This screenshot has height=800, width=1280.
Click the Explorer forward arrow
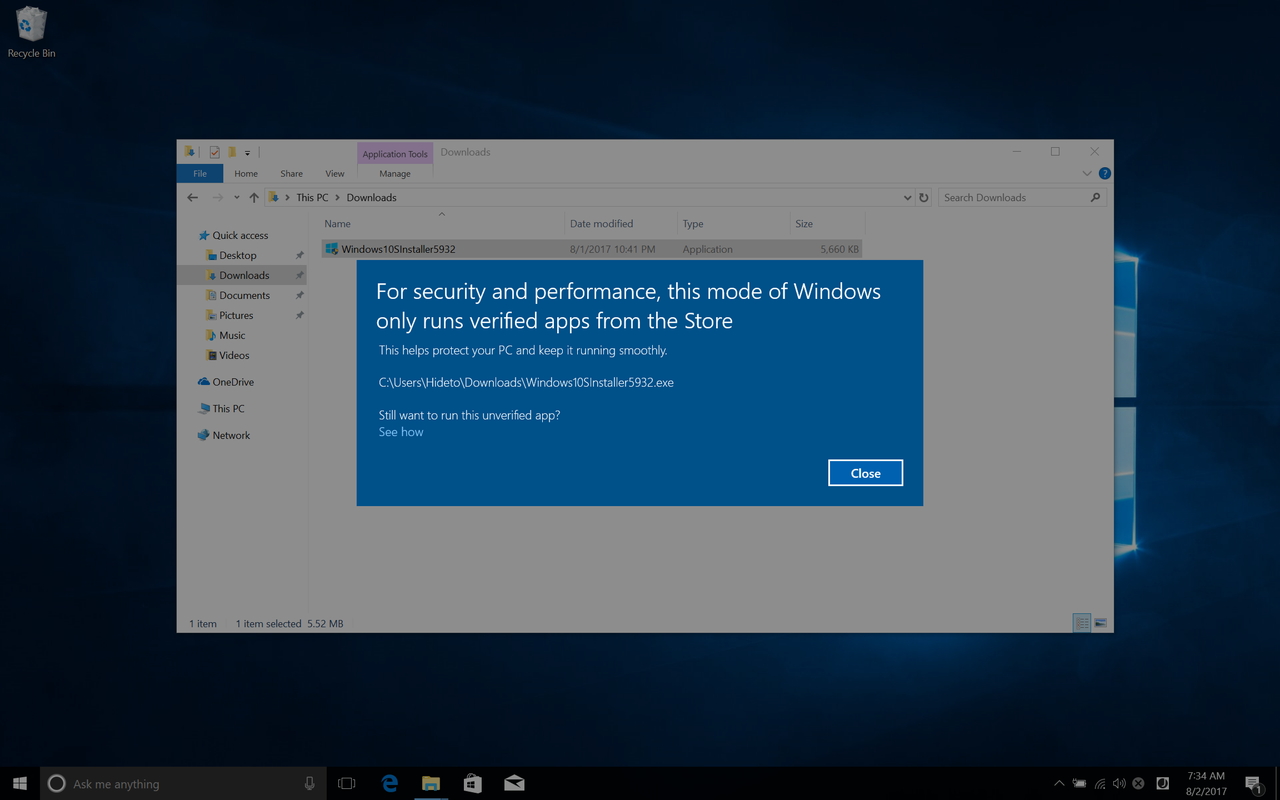tap(217, 198)
